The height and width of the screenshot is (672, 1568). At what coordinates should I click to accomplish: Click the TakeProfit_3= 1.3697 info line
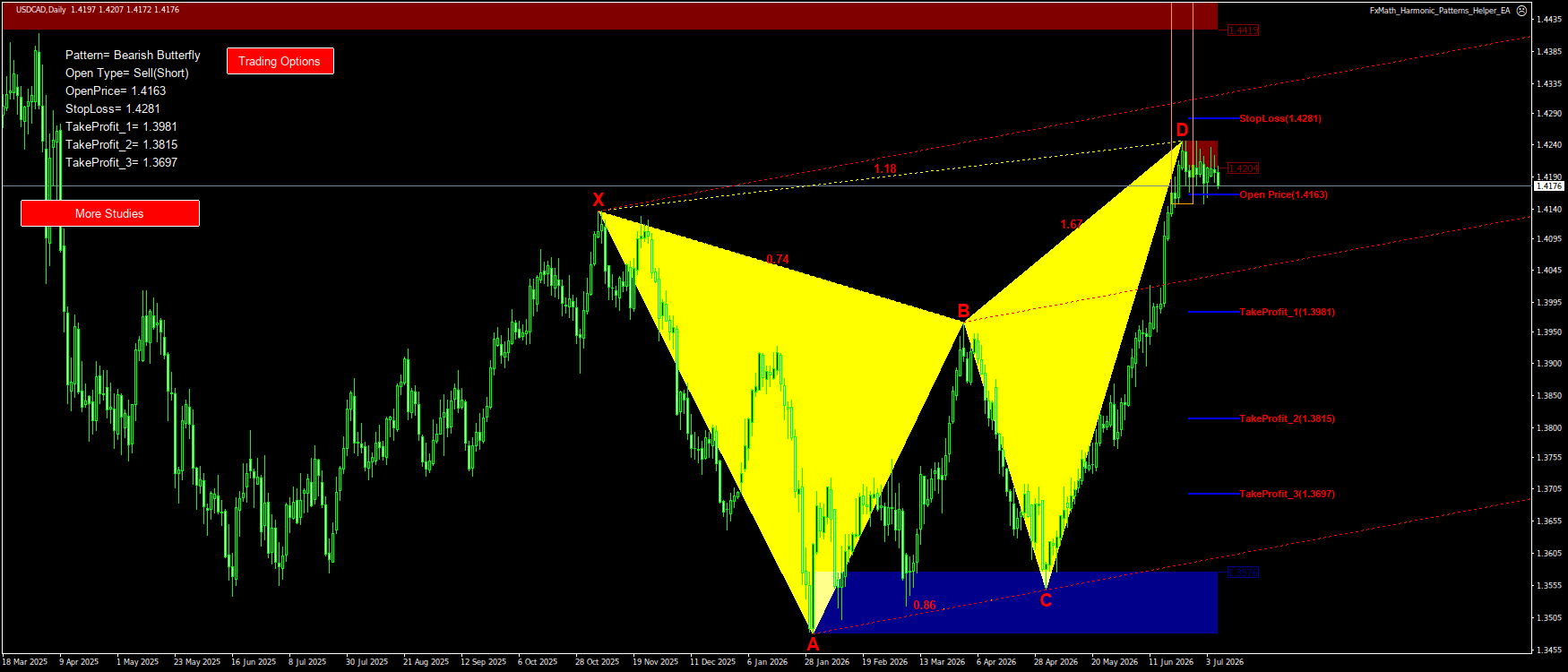121,162
